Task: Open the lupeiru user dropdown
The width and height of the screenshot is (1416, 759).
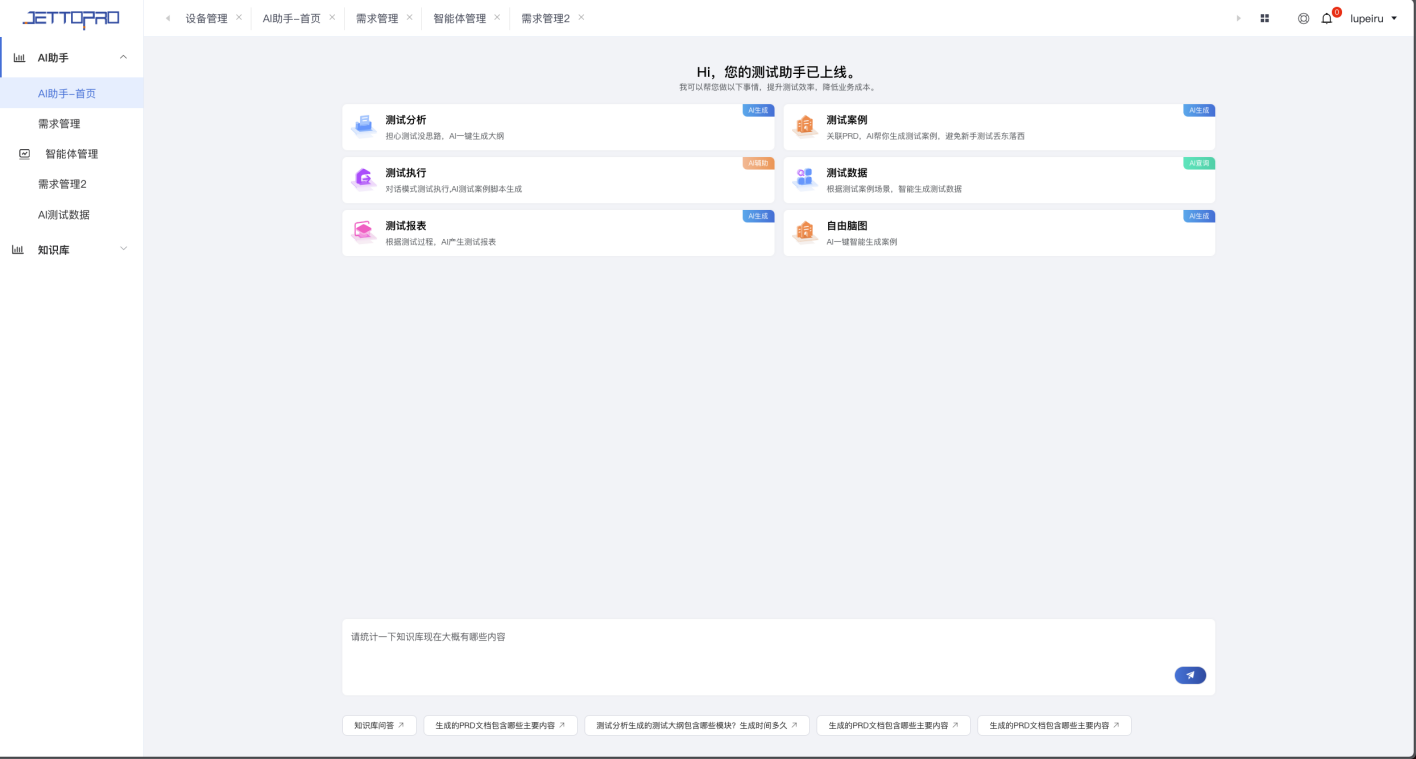Action: tap(1374, 18)
